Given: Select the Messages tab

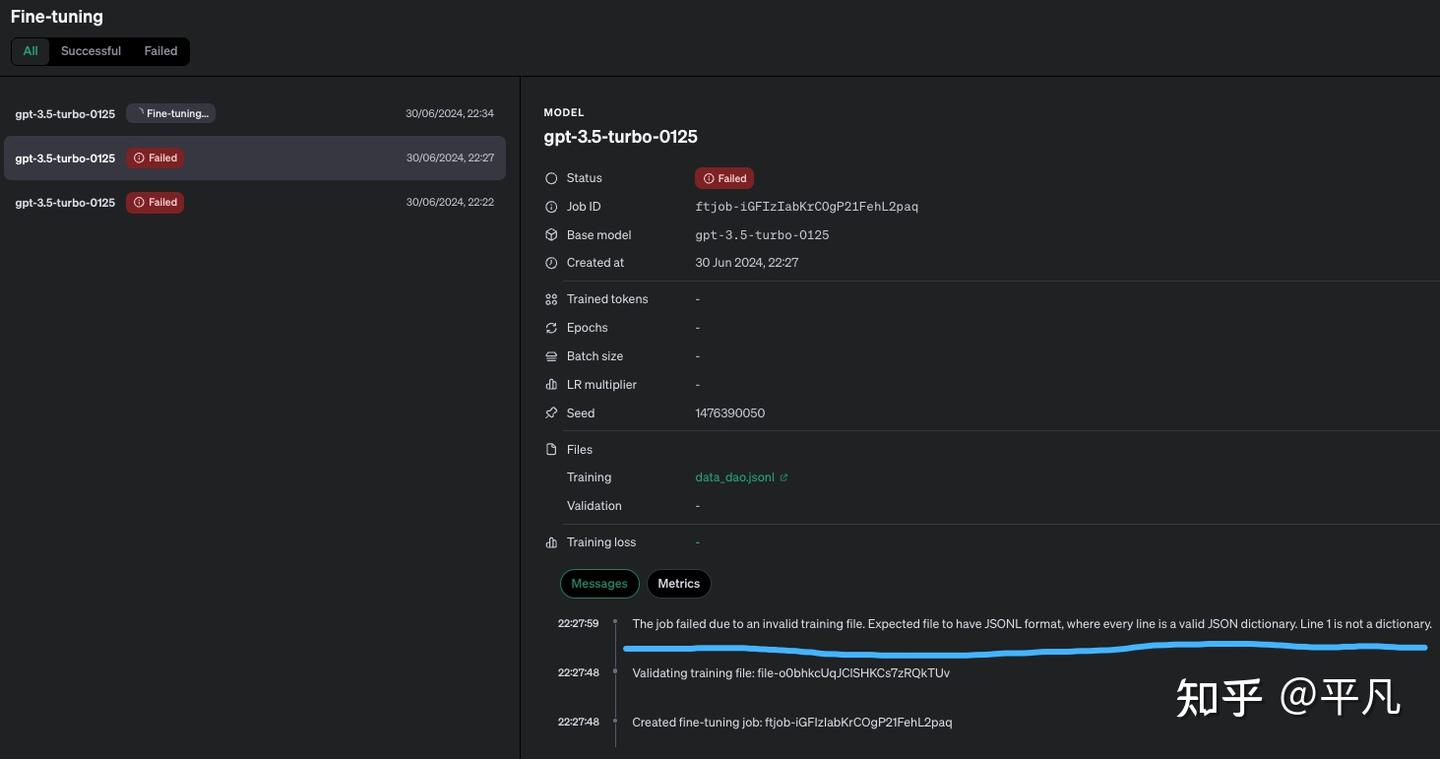Looking at the screenshot, I should [599, 584].
